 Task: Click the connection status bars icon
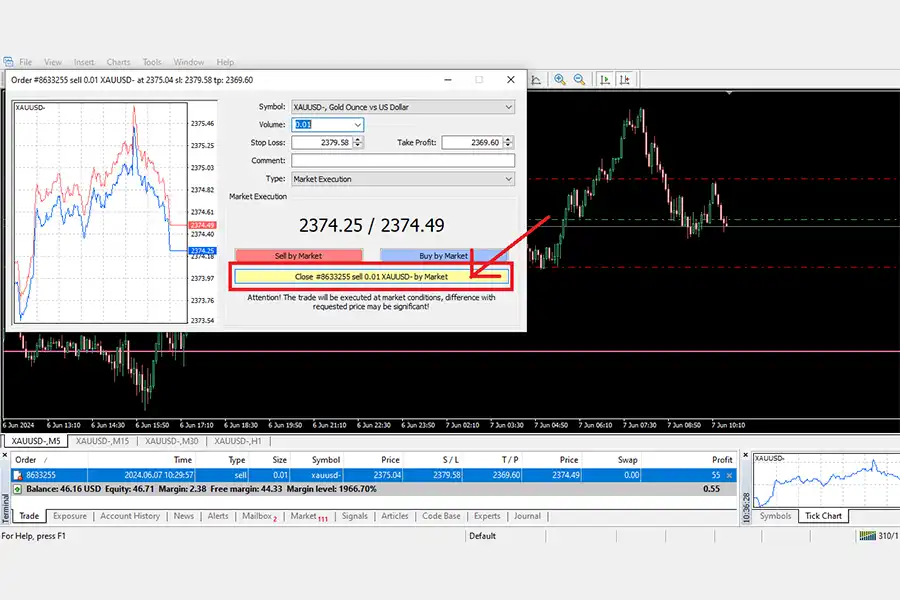coord(867,536)
